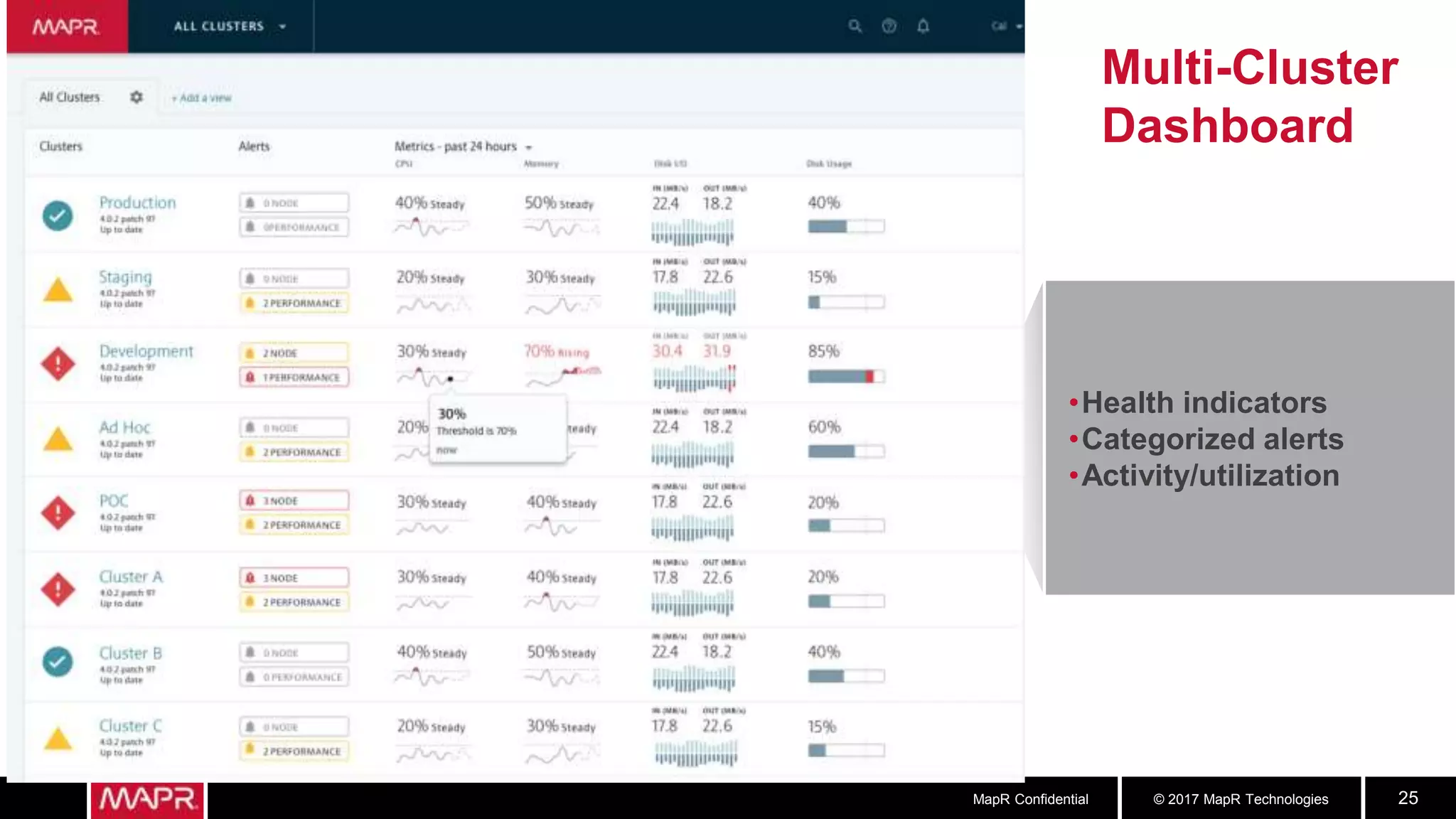
Task: Open the Ad Hoc cluster link
Action: coord(124,427)
